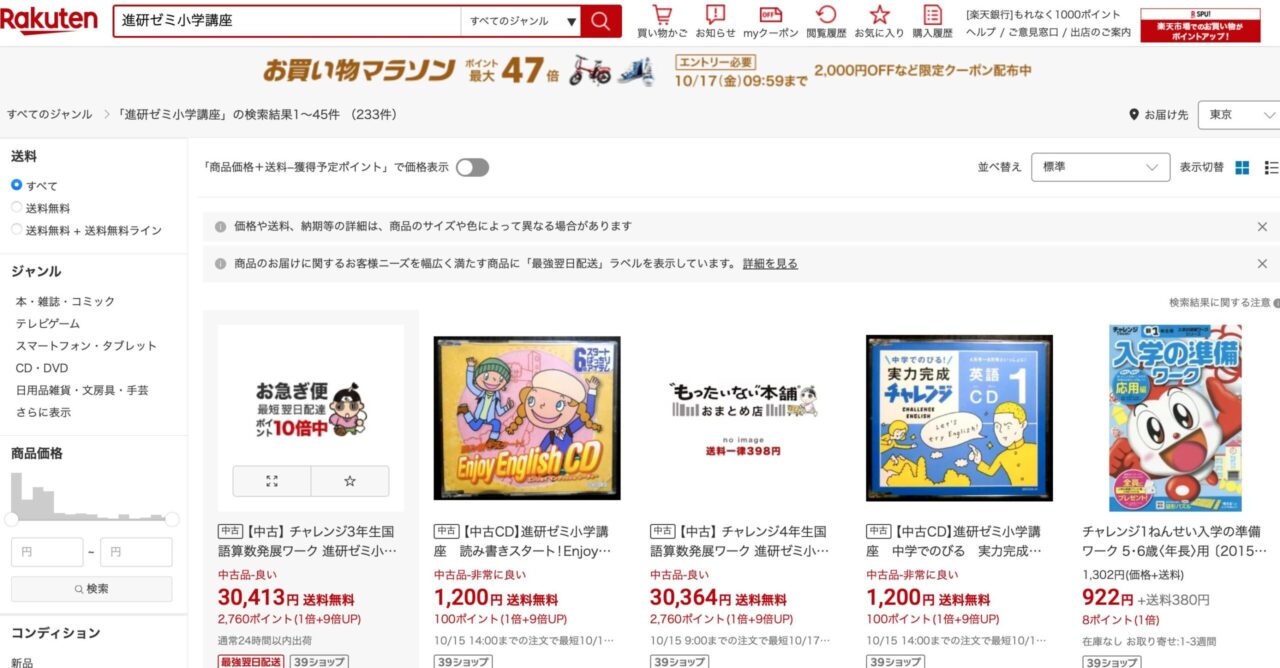Open the myクーポン coupon icon

[770, 22]
